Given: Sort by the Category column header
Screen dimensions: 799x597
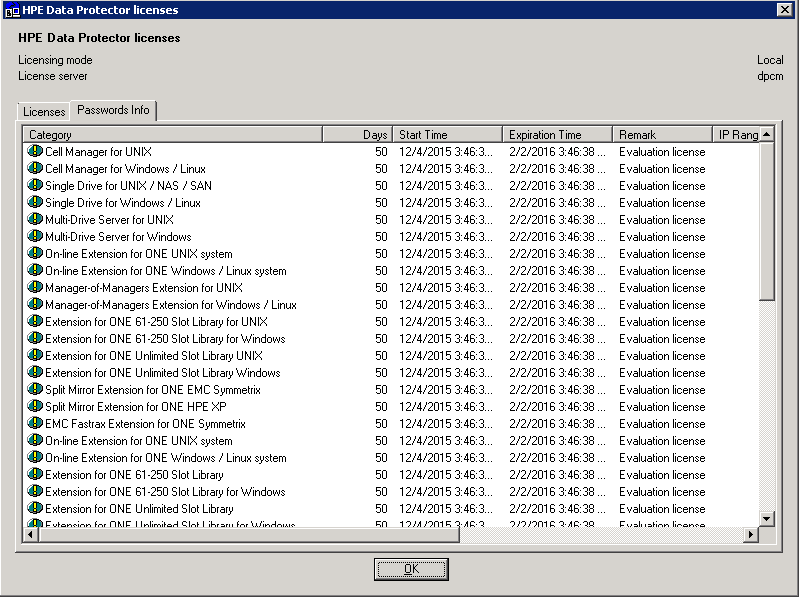Looking at the screenshot, I should tap(173, 134).
